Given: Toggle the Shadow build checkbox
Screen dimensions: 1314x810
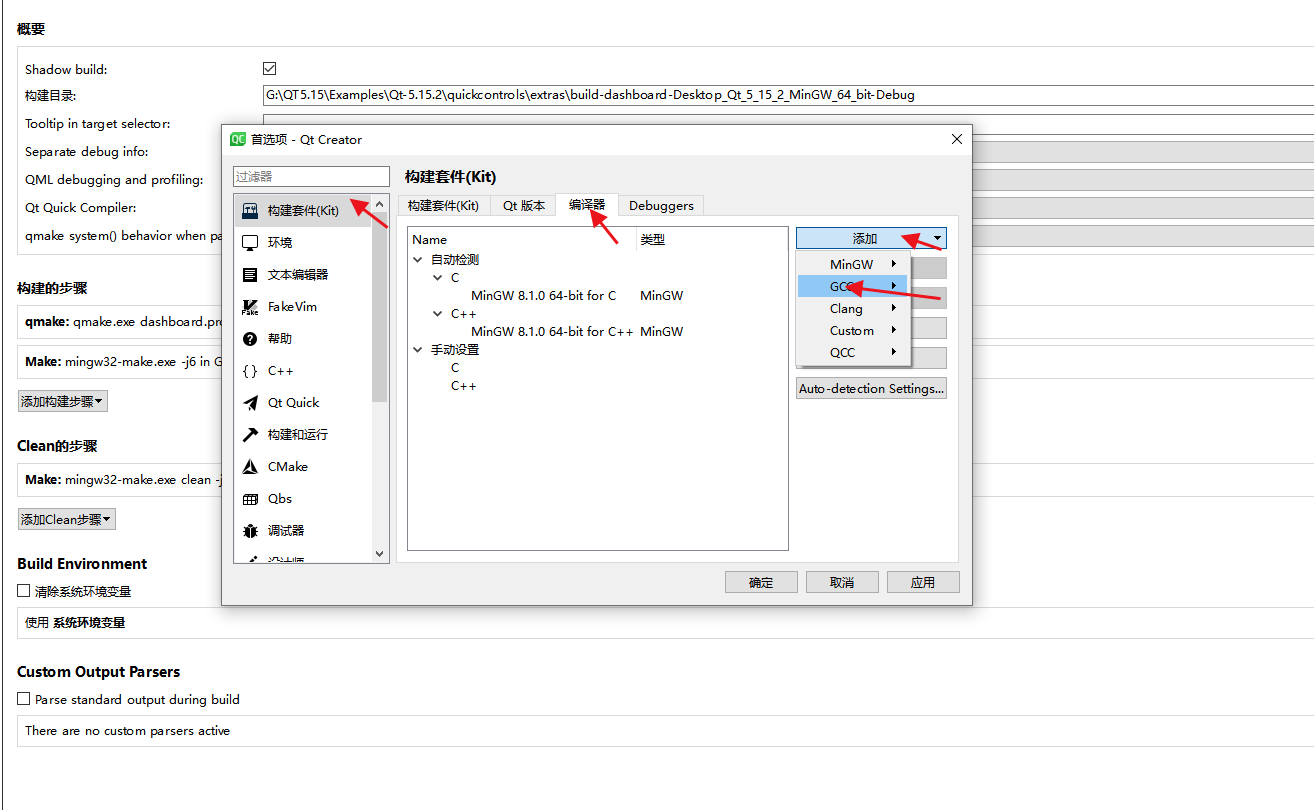Looking at the screenshot, I should pyautogui.click(x=269, y=69).
